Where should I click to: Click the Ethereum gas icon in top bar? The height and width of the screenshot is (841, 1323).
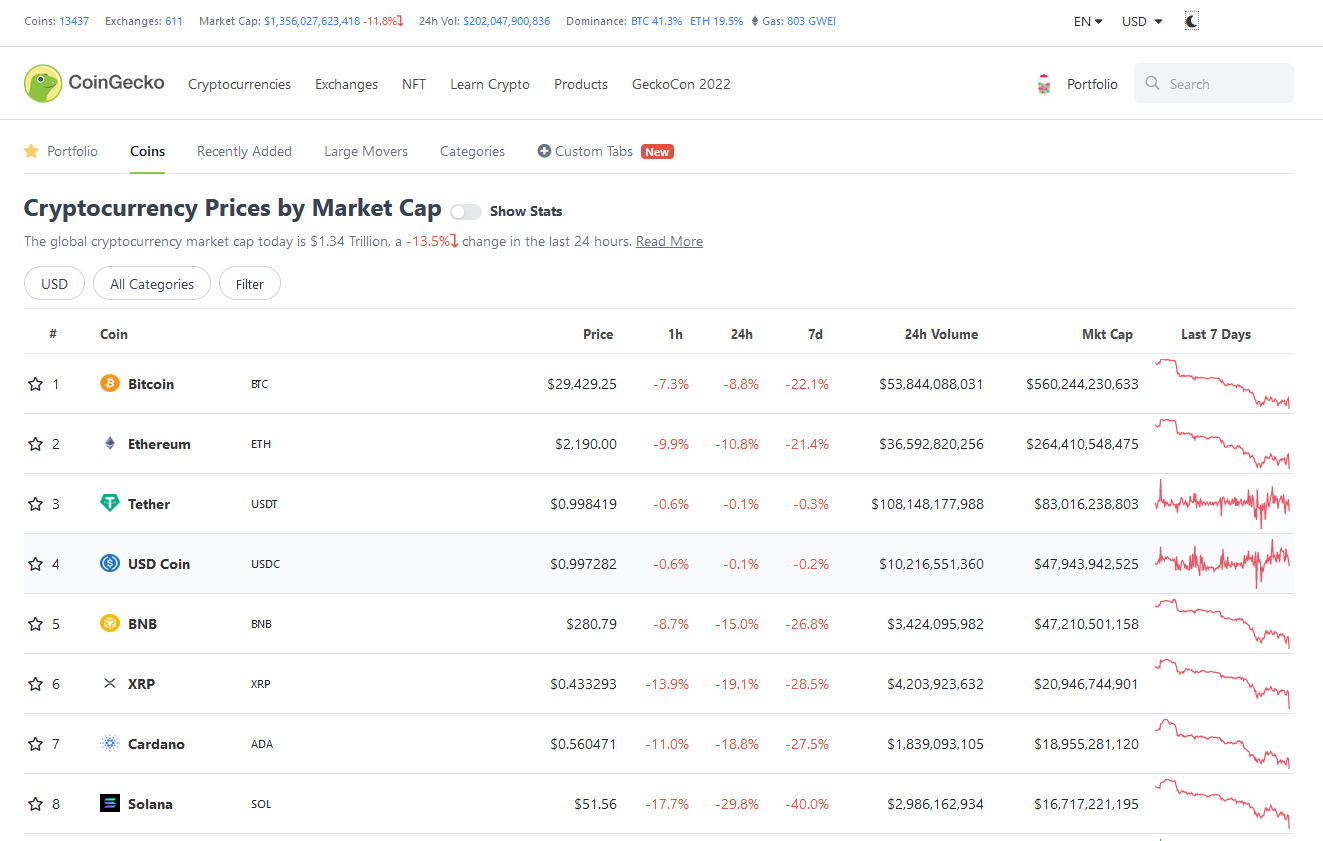755,21
